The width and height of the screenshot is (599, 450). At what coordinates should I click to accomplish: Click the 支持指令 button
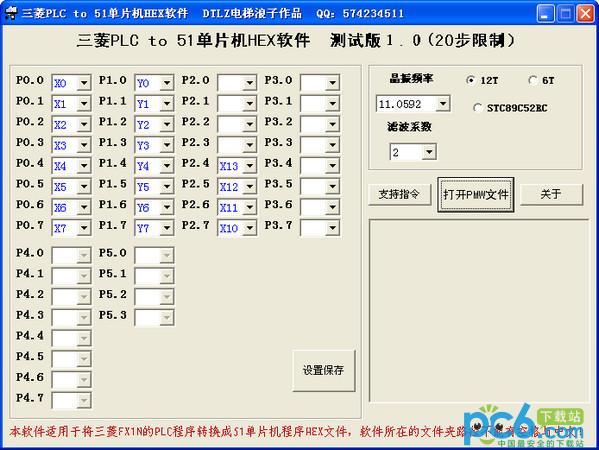tap(400, 194)
